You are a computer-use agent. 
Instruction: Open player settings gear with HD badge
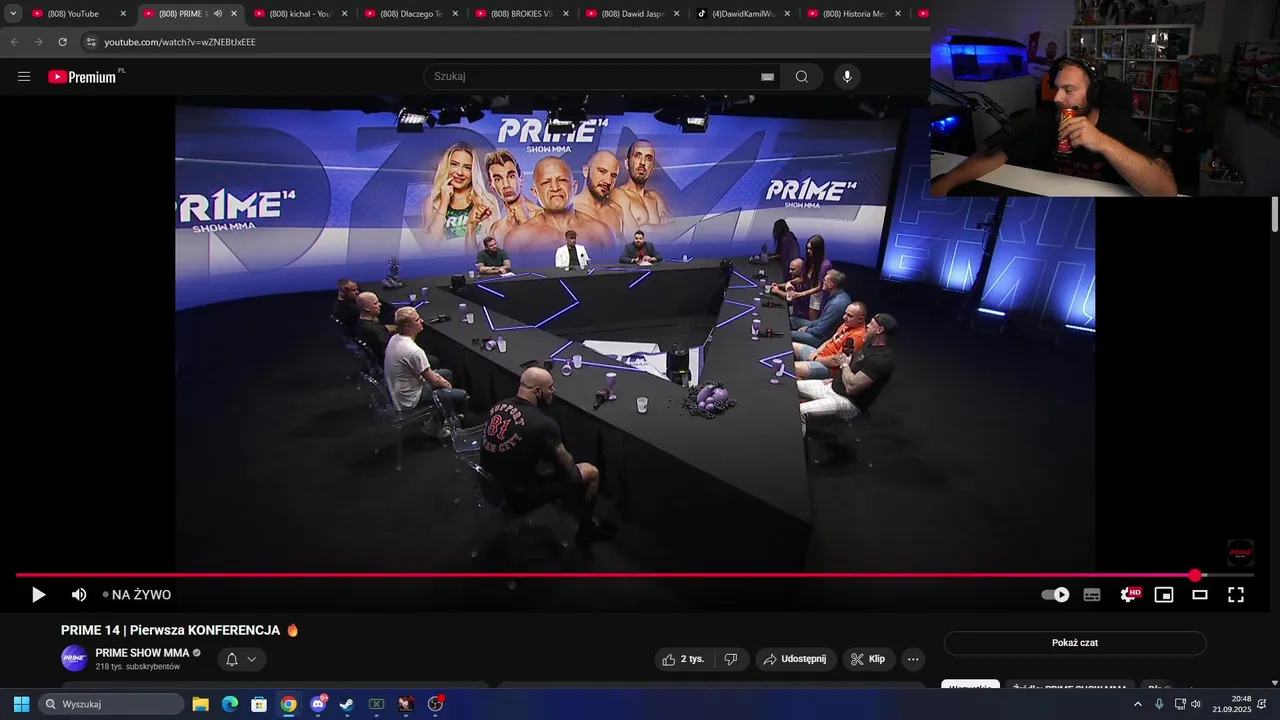coord(1129,595)
